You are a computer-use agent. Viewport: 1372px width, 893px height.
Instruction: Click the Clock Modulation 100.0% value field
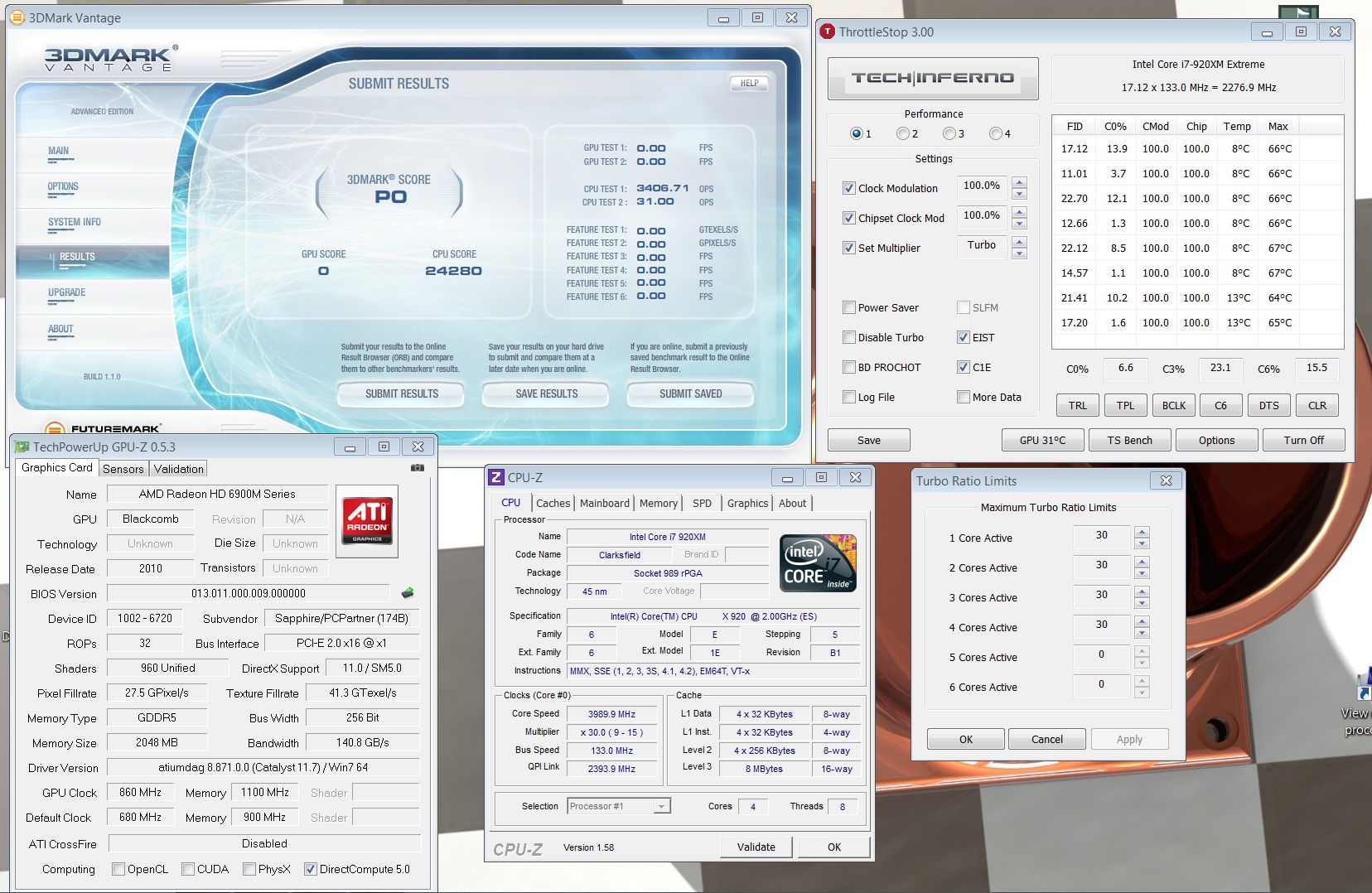982,187
